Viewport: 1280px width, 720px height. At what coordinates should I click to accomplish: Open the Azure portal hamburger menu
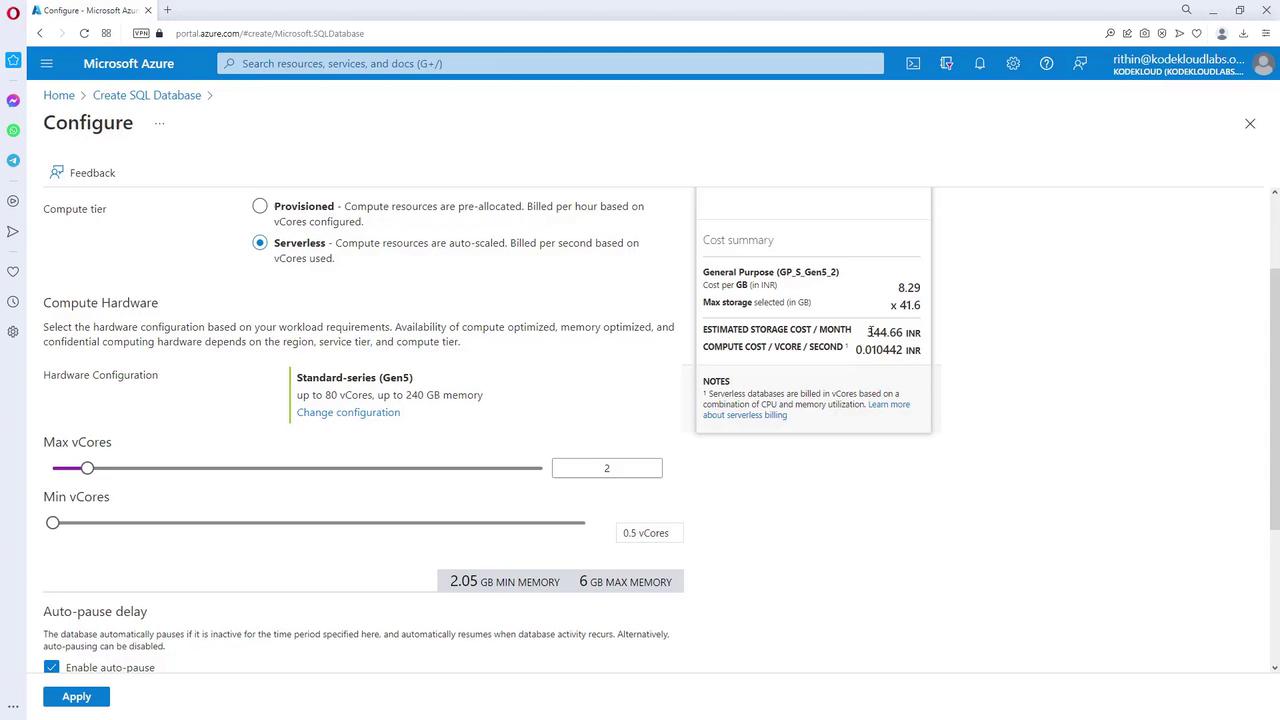(x=46, y=63)
